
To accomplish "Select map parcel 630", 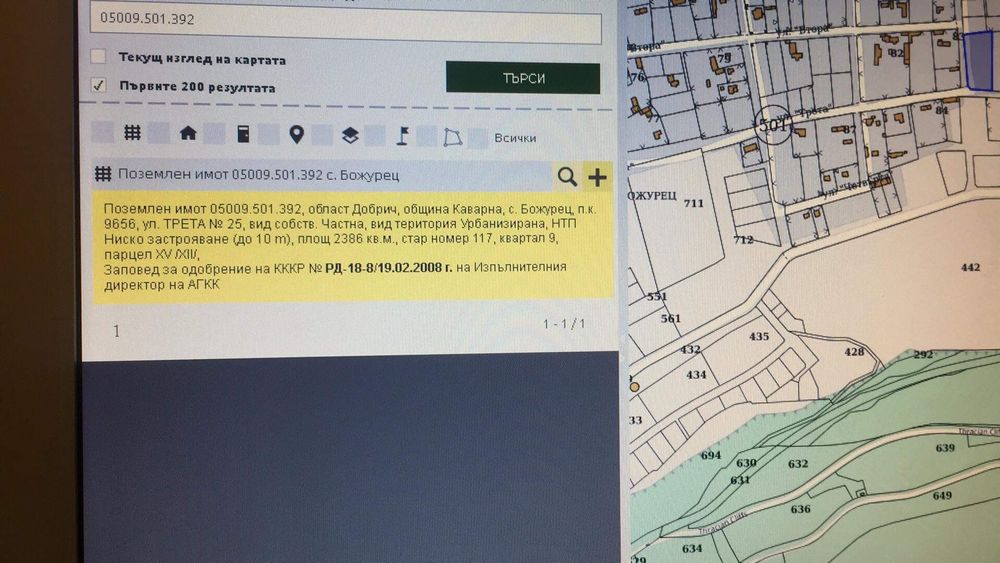I will [x=746, y=463].
